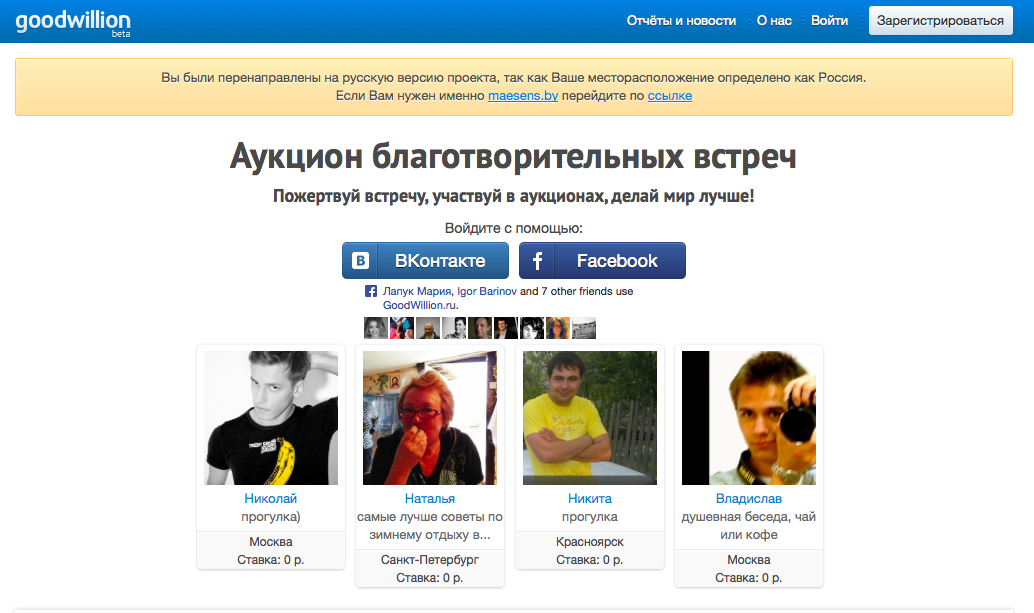Follow the ссылке link in the notice
The image size is (1034, 613).
[x=669, y=96]
